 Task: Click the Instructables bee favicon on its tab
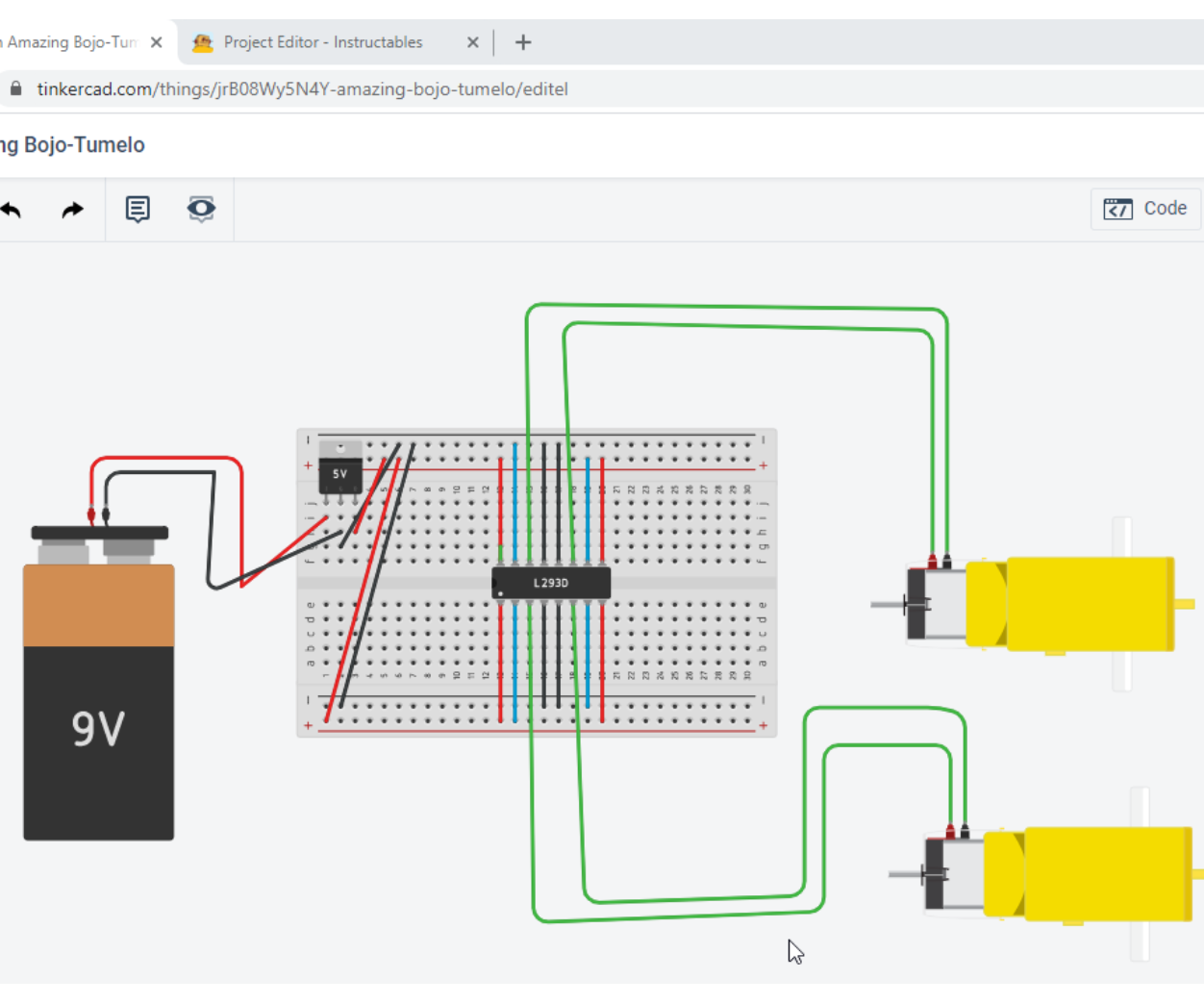pyautogui.click(x=202, y=42)
